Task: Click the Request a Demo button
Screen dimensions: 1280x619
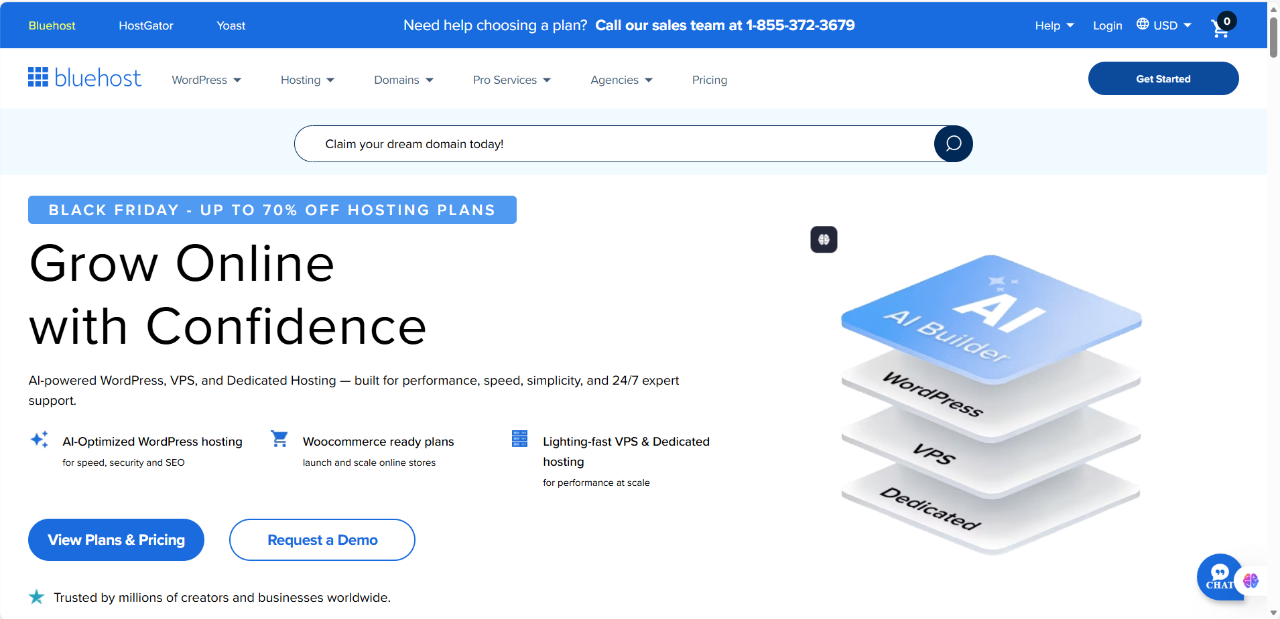Action: [322, 540]
